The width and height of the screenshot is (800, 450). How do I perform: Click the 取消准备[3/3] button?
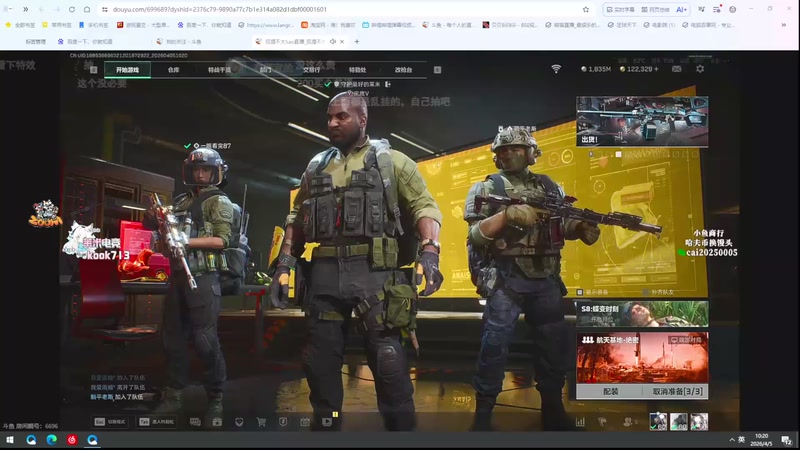pos(677,392)
